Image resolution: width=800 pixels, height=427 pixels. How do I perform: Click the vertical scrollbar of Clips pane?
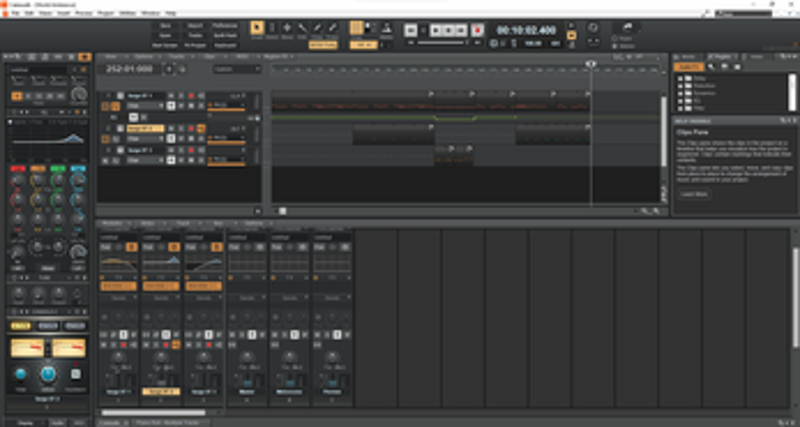pos(664,130)
